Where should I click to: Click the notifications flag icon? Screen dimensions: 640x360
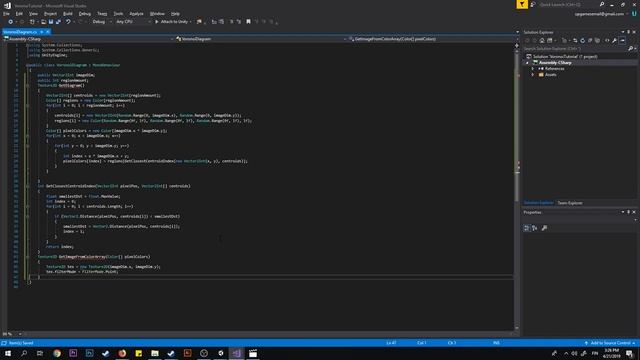(x=522, y=4)
